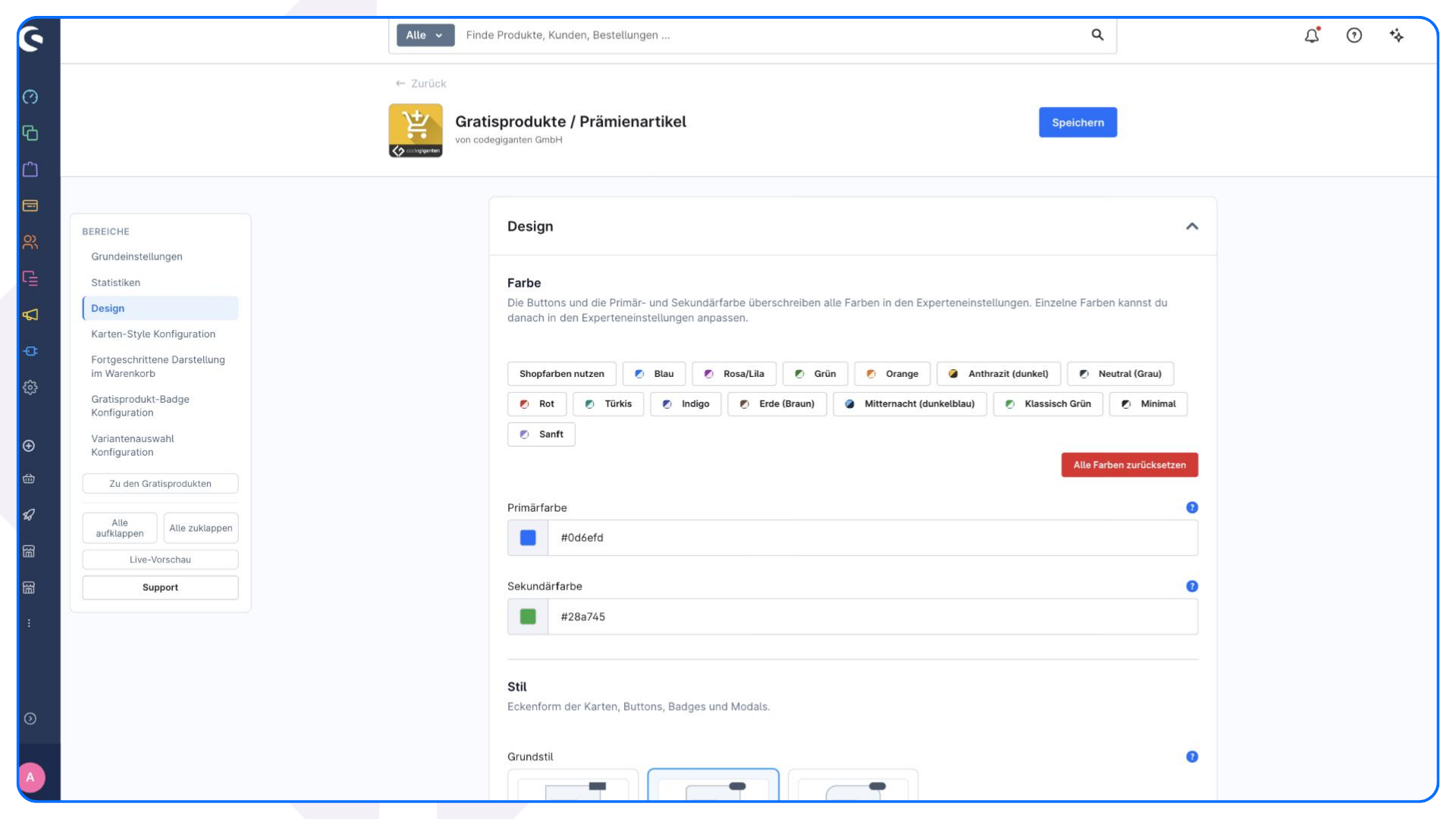Click the Speichern button
The image size is (1456, 819).
click(x=1078, y=122)
